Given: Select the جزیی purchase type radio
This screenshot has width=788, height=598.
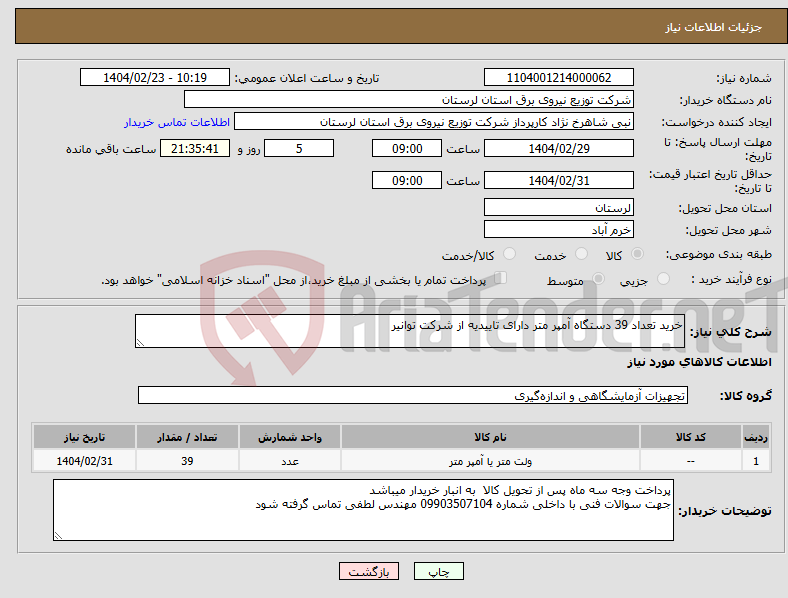Looking at the screenshot, I should coord(663,279).
